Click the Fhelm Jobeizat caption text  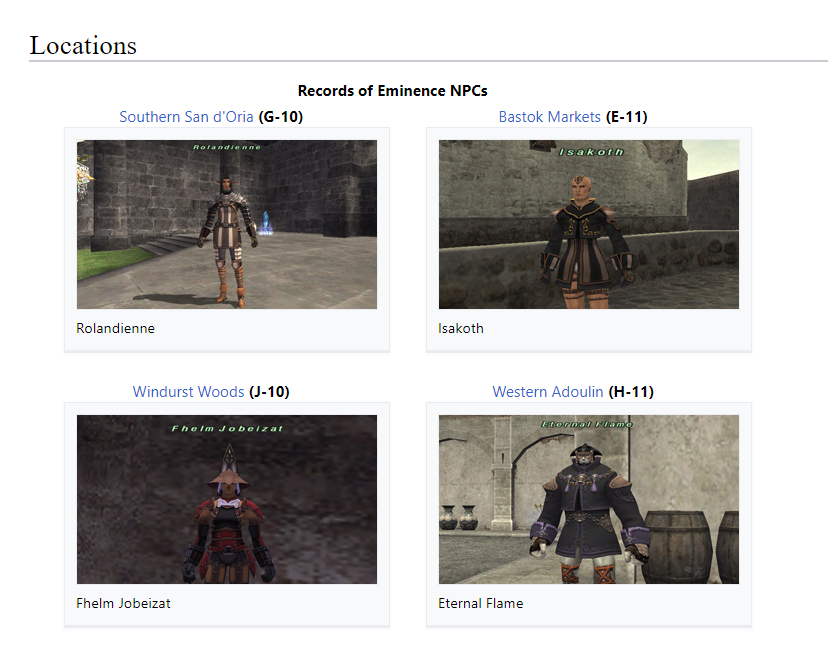[123, 604]
